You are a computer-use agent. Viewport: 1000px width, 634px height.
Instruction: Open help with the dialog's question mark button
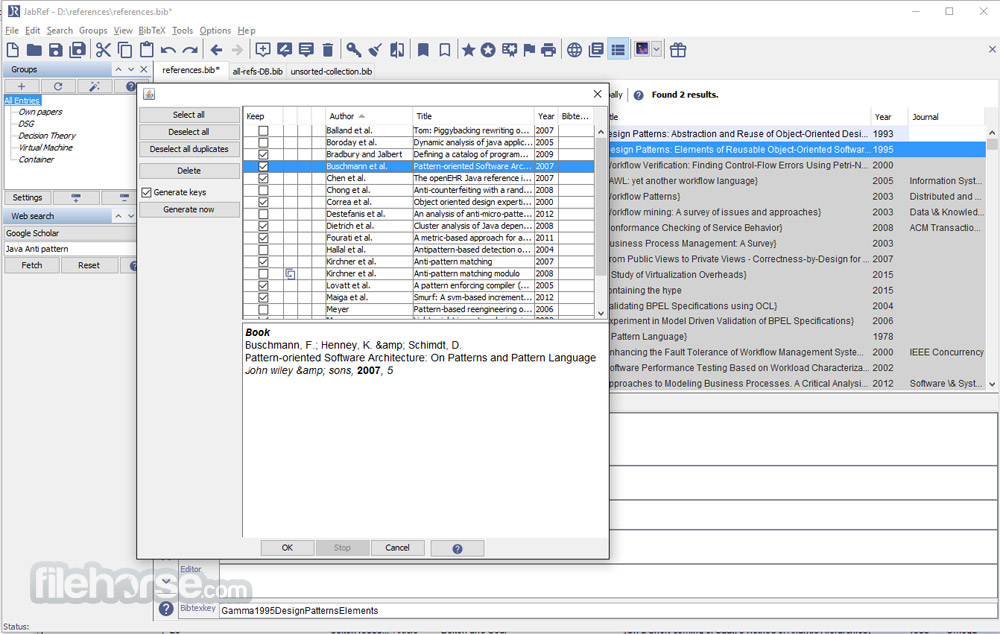click(x=457, y=548)
